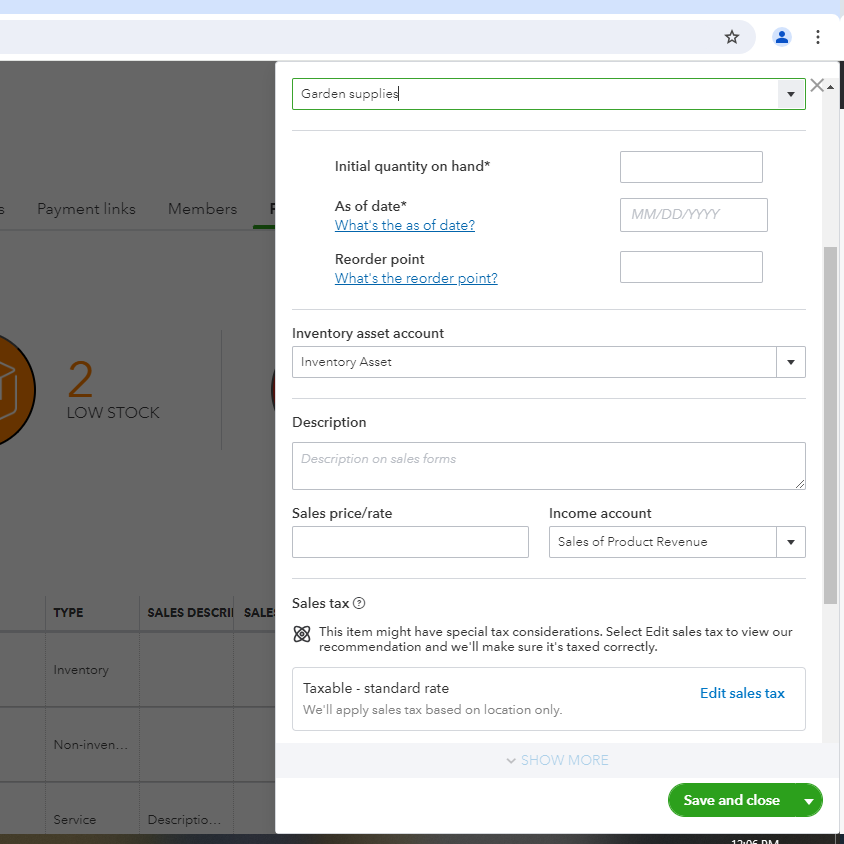
Task: Click the LOW STOCK count 2
Action: click(80, 379)
